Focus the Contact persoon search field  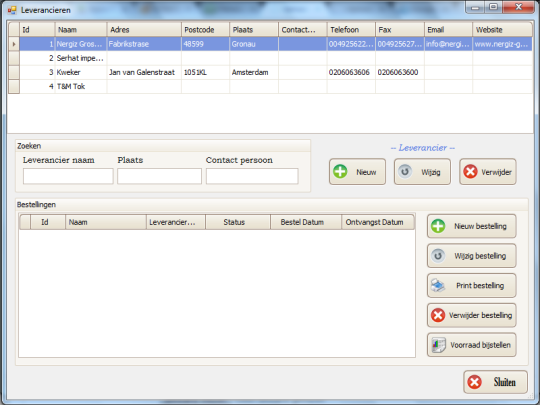252,176
